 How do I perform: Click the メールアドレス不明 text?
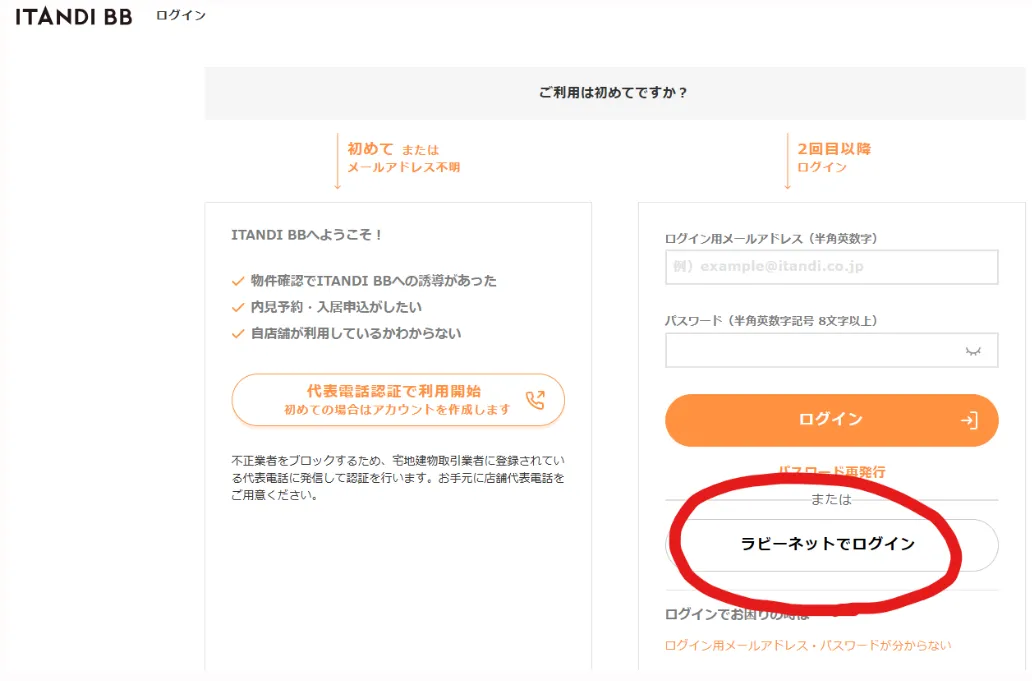(403, 168)
